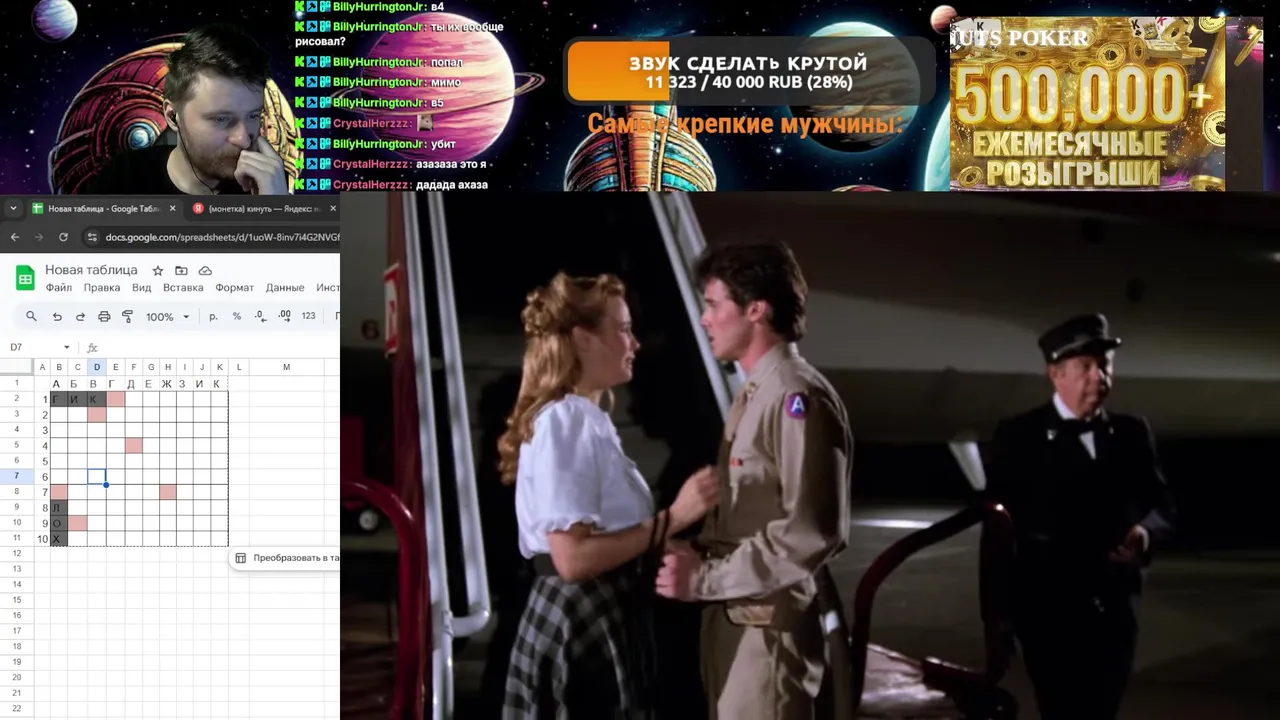Close the Новая таблица browser tab
Viewport: 1280px width, 720px height.
172,208
